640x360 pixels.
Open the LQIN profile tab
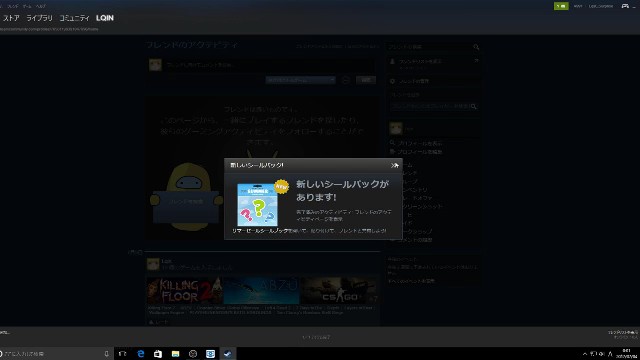(x=105, y=18)
